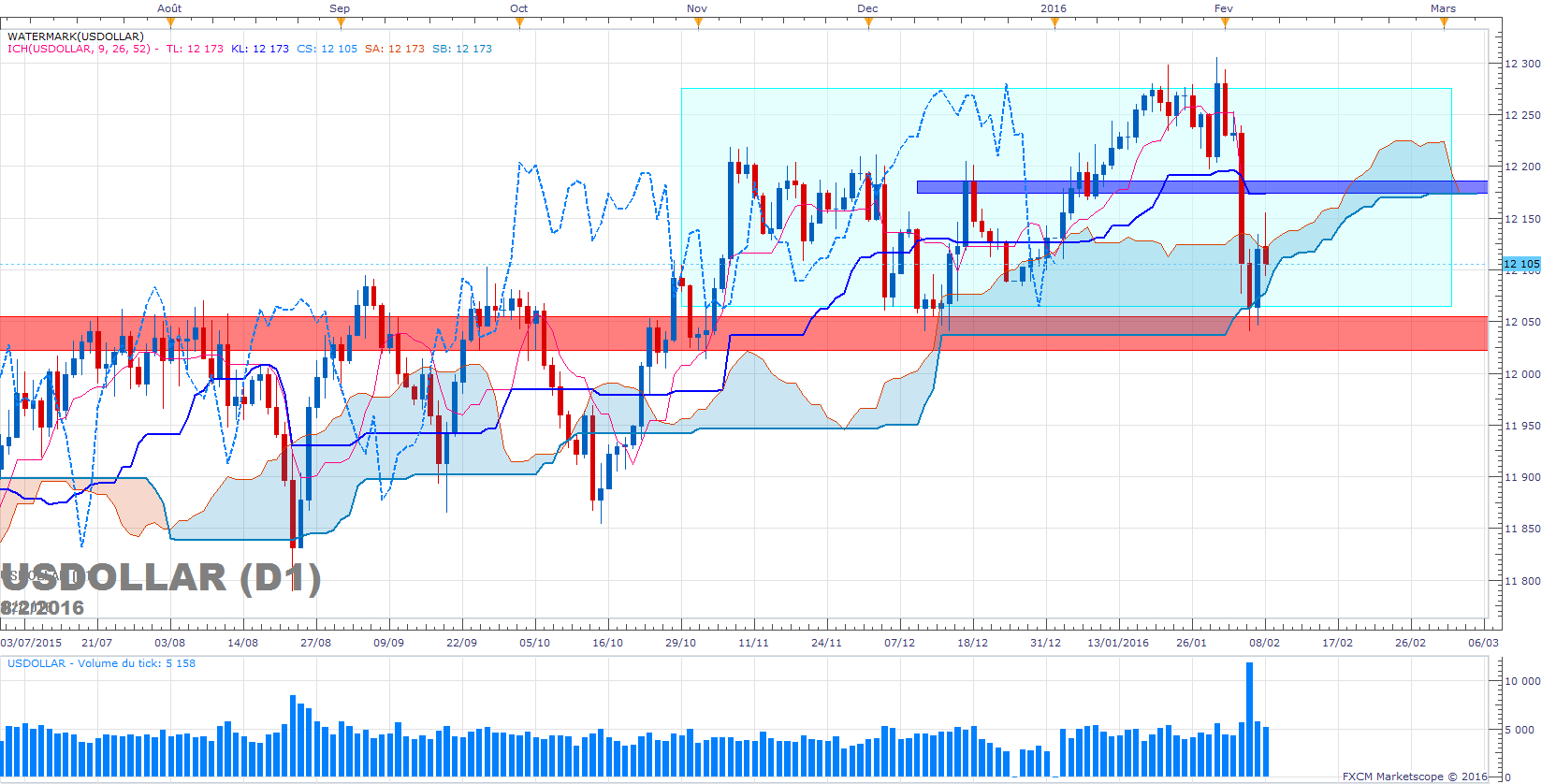Click the 16/10 date axis label
Image resolution: width=1556 pixels, height=784 pixels.
pyautogui.click(x=608, y=643)
